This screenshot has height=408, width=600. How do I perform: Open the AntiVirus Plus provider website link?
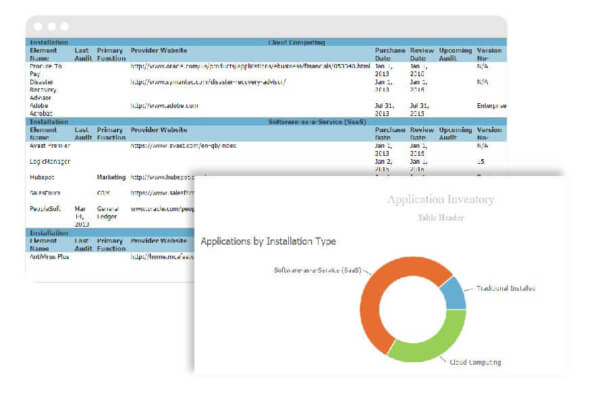[x=162, y=257]
